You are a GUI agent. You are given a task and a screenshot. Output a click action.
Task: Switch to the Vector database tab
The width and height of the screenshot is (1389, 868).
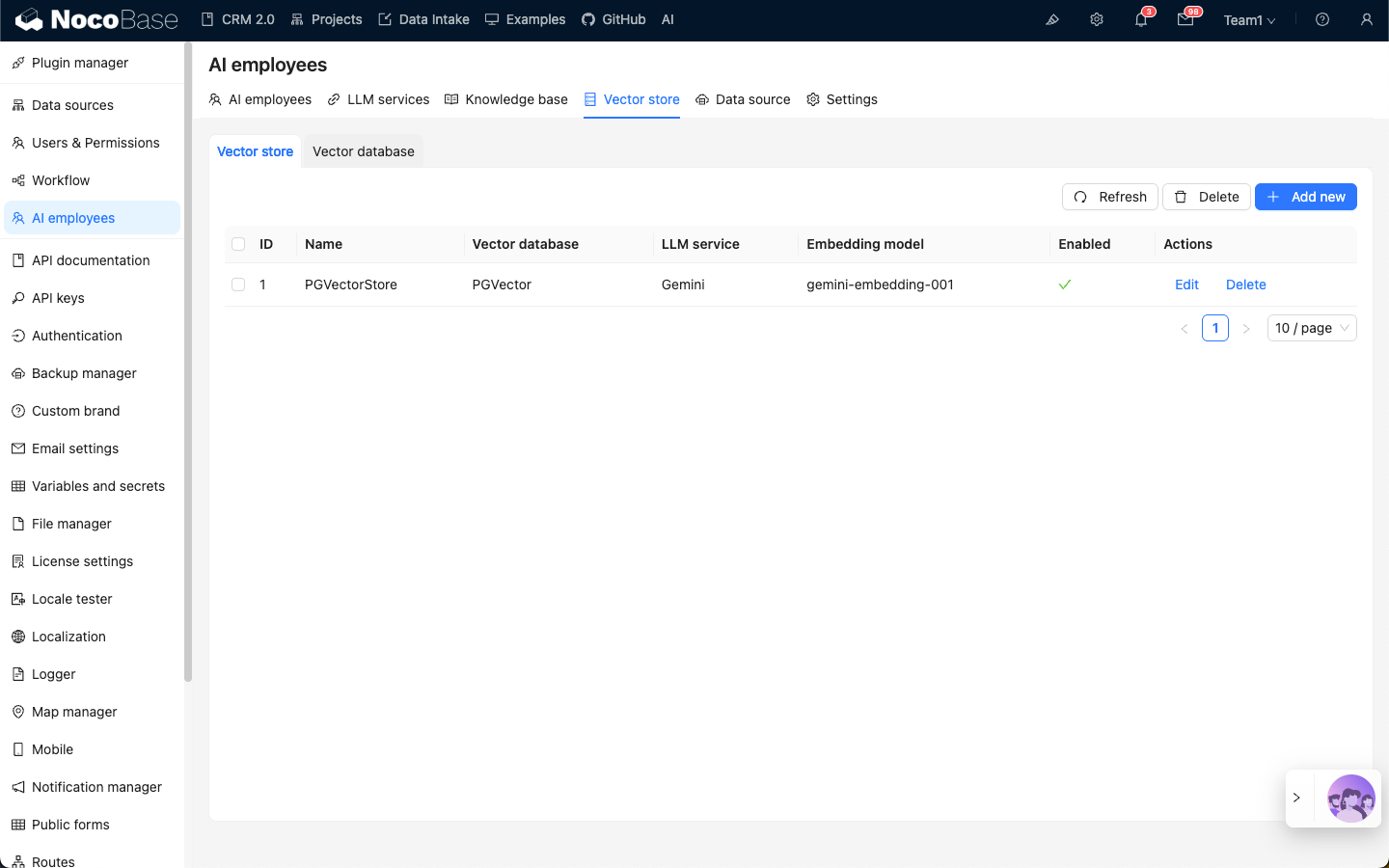363,151
